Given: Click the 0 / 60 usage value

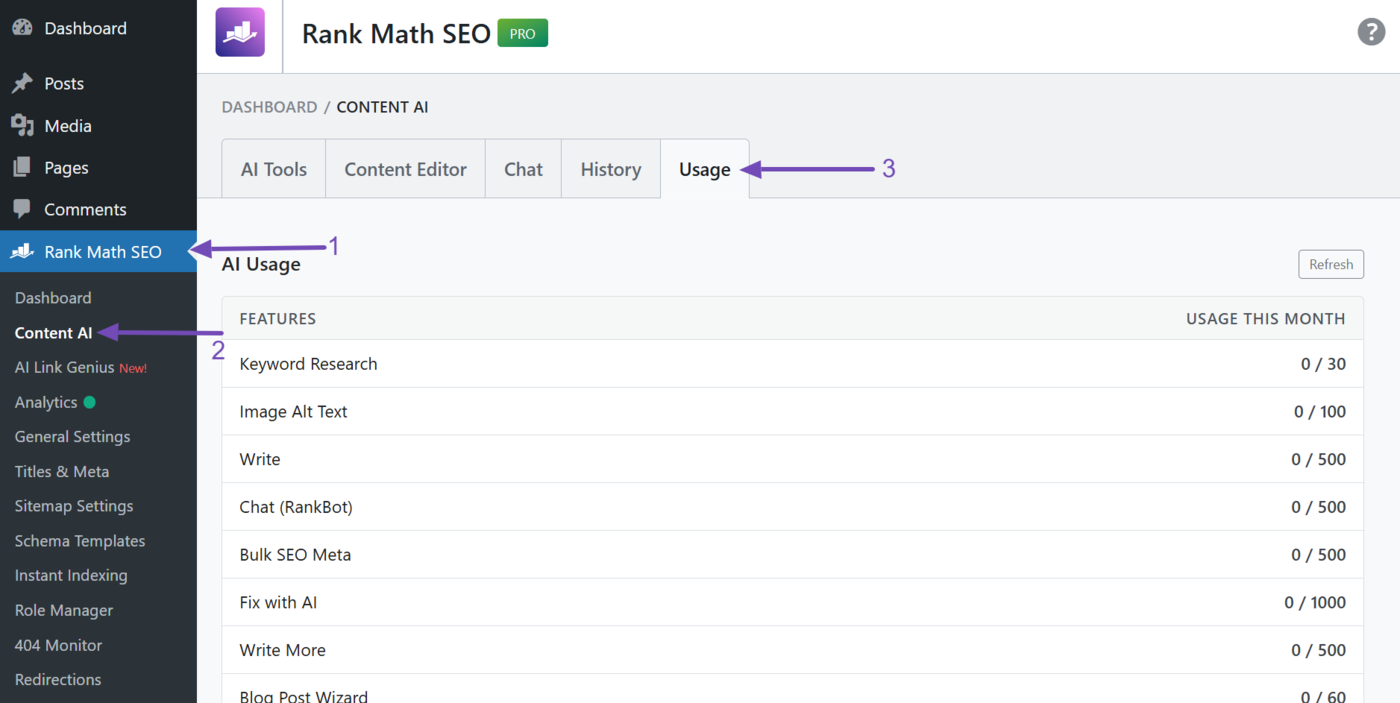Looking at the screenshot, I should pos(1323,697).
